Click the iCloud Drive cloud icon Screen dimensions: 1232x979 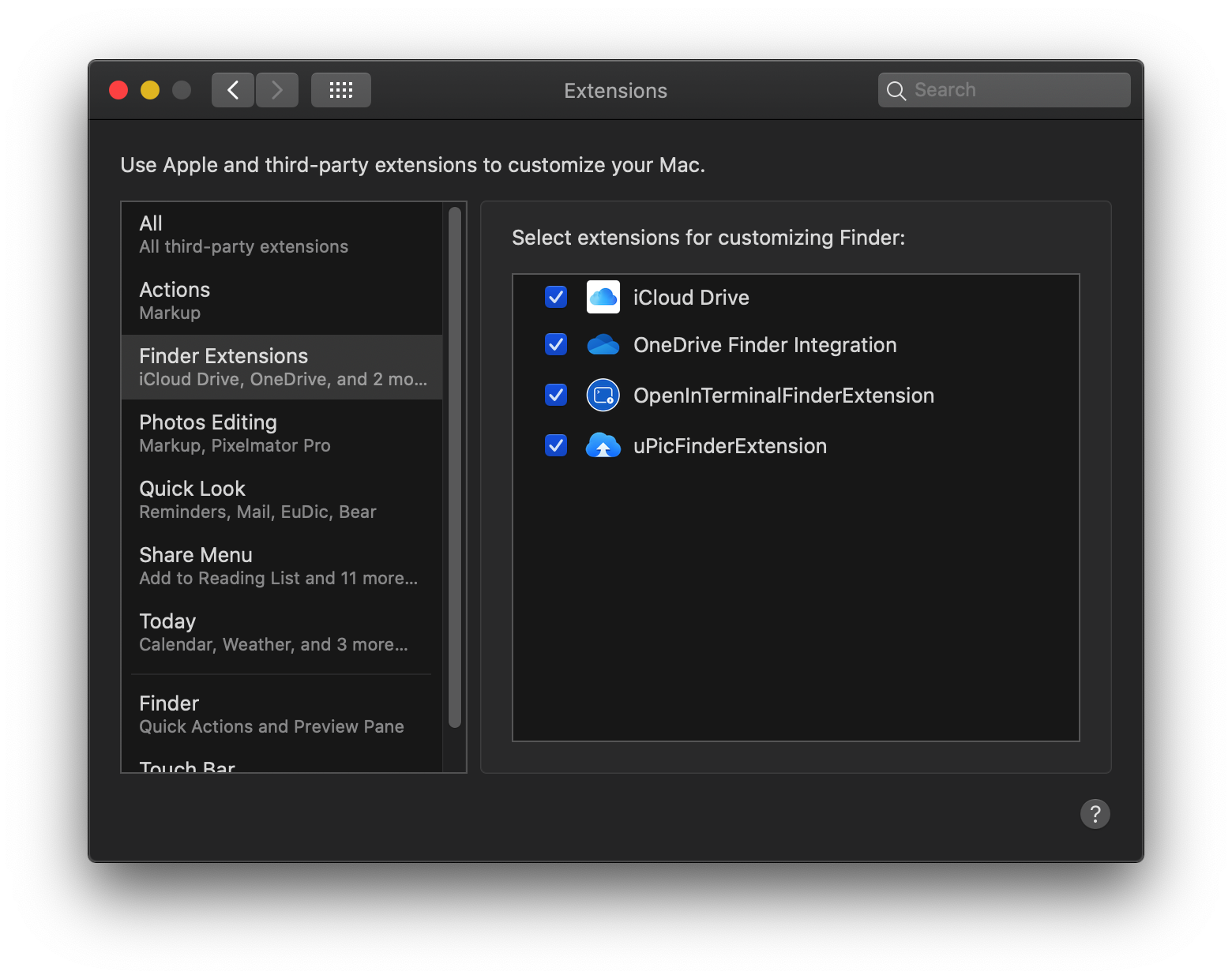point(603,297)
